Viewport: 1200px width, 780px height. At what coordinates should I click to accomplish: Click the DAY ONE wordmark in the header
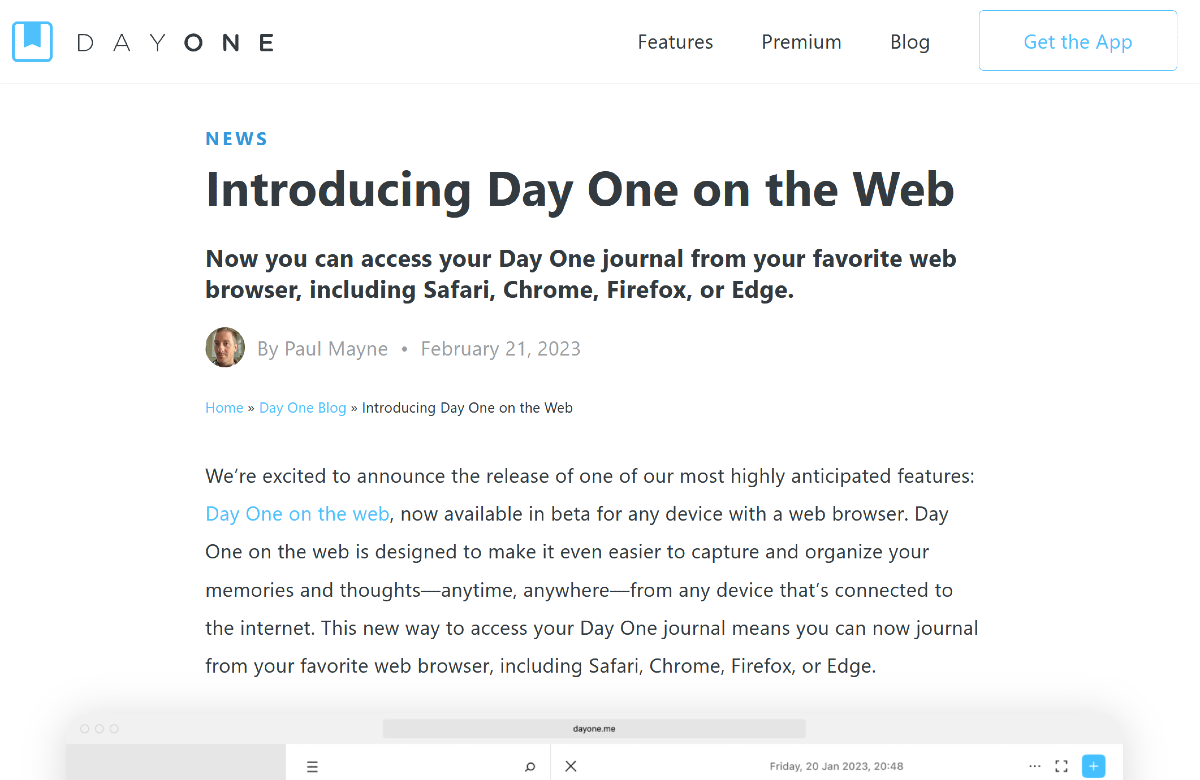(176, 42)
